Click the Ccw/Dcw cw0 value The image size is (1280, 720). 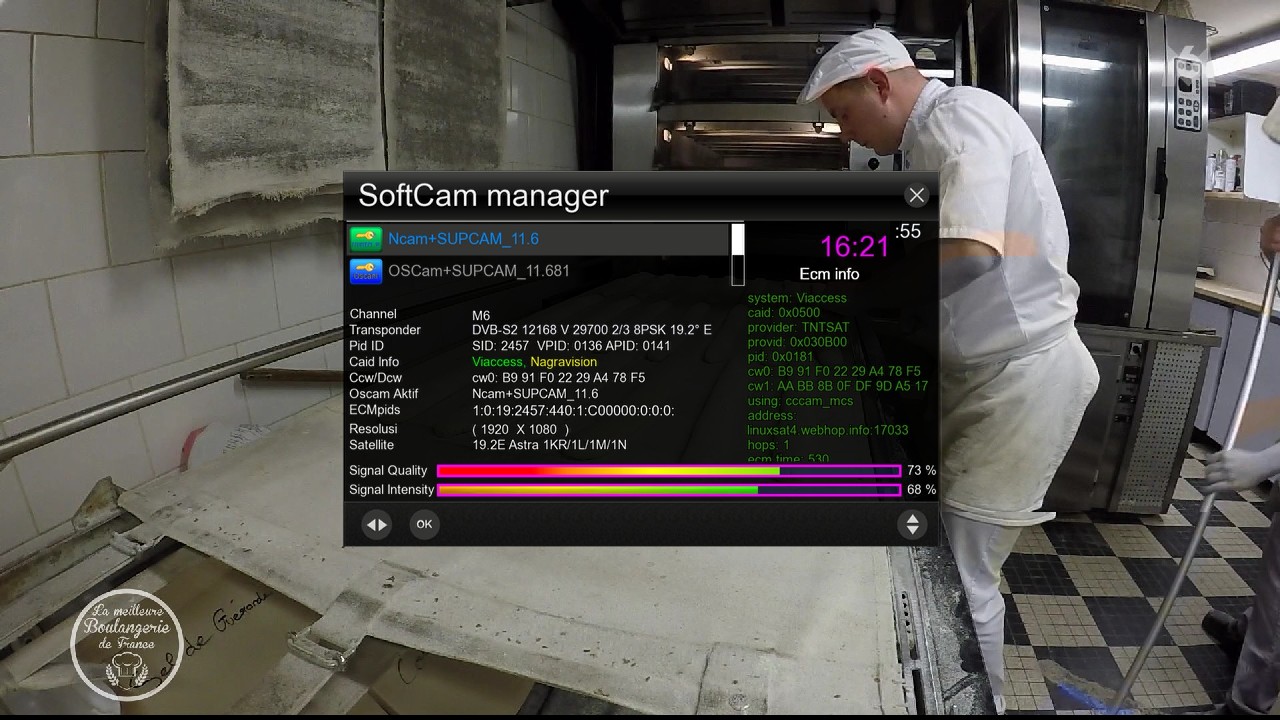(x=558, y=378)
